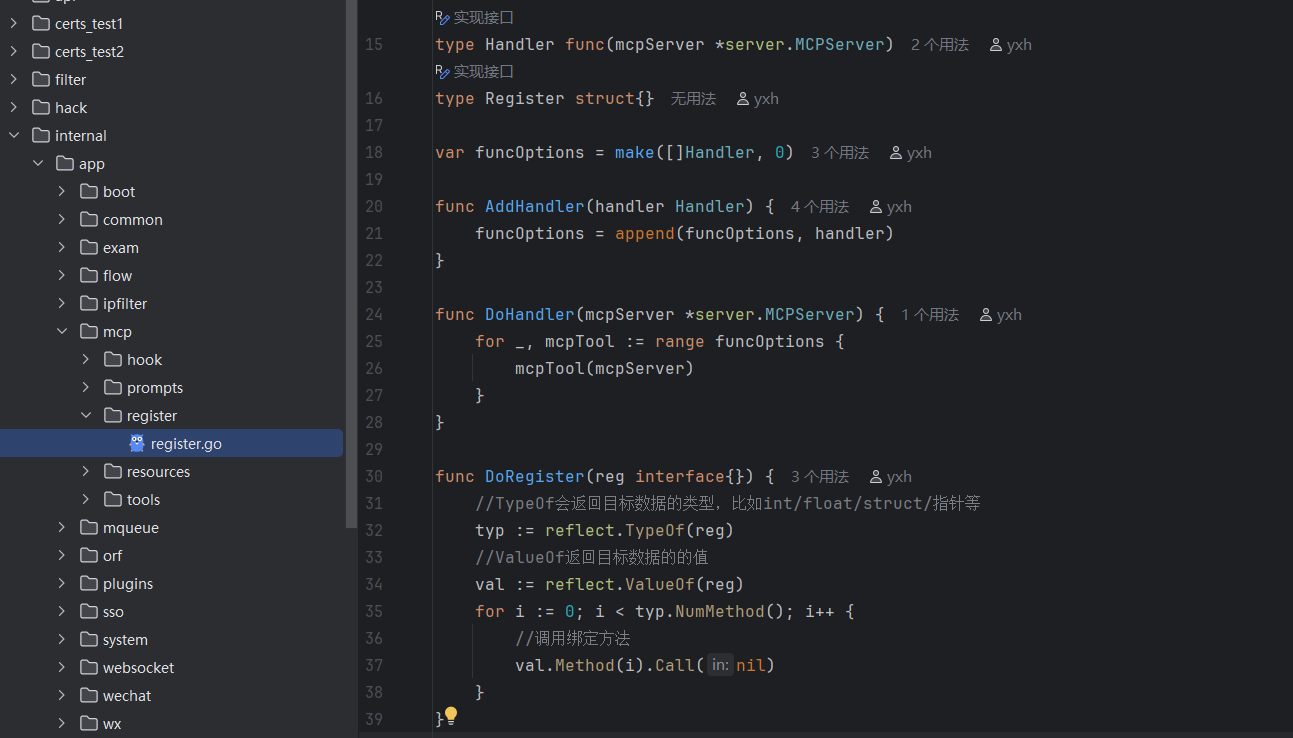Click the 'append' call on line 21
Viewport: 1293px width, 738px height.
point(645,233)
